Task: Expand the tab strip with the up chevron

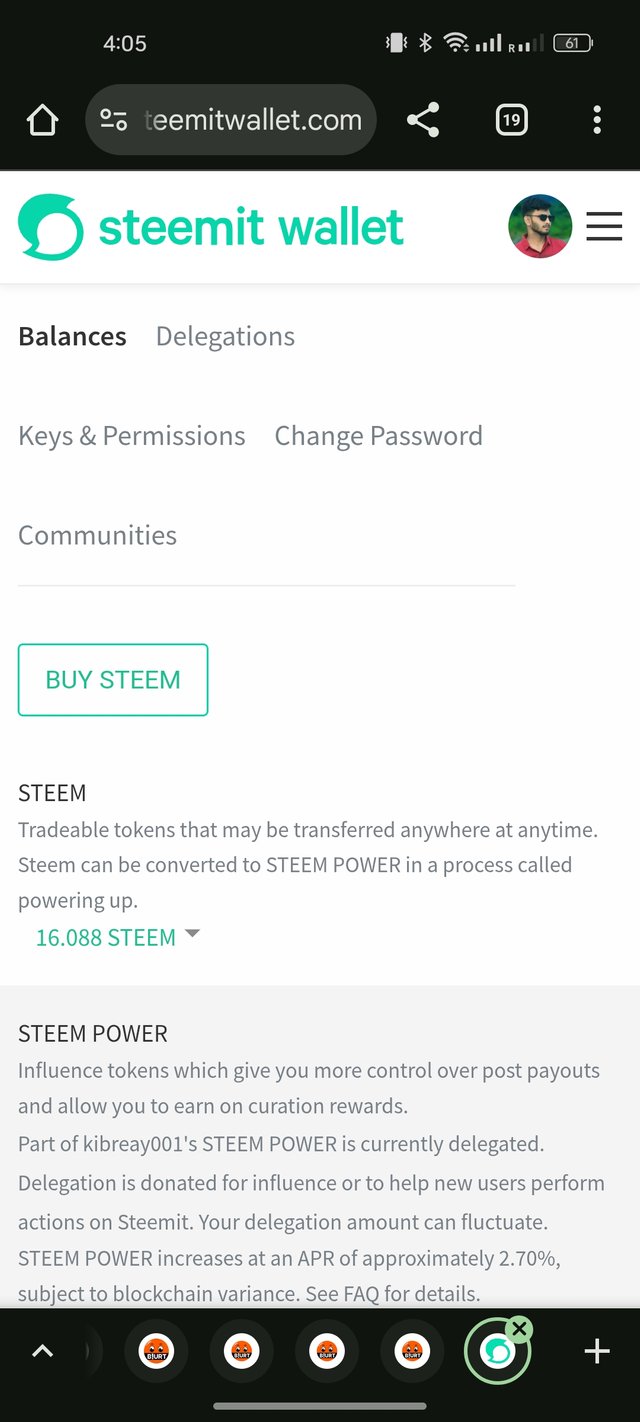Action: coord(42,1352)
